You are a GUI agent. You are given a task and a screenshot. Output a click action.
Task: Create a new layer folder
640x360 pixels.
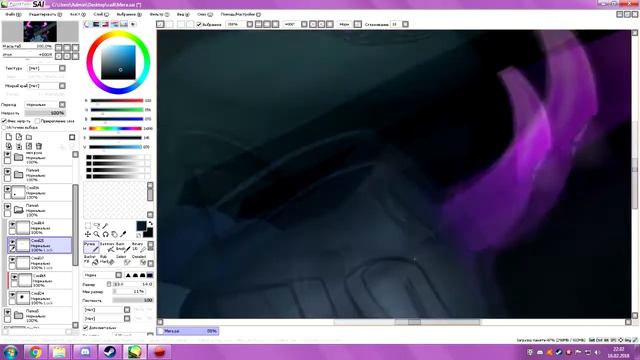(x=29, y=137)
